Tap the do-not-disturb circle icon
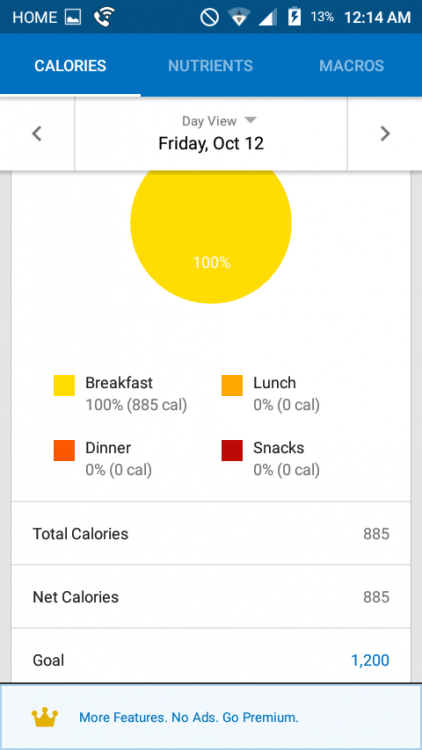422x750 pixels. (x=210, y=18)
